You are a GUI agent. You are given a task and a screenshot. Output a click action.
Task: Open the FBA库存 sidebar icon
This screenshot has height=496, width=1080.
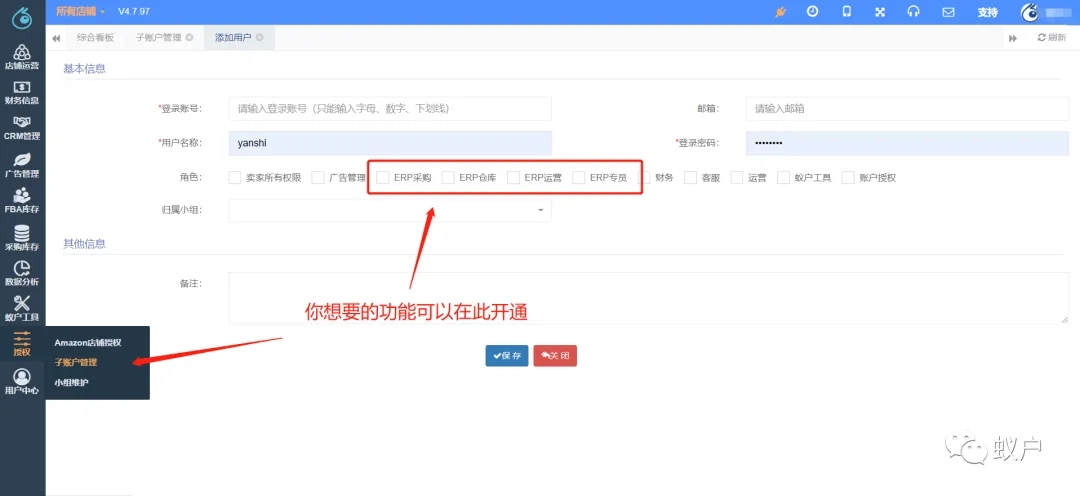coord(22,201)
